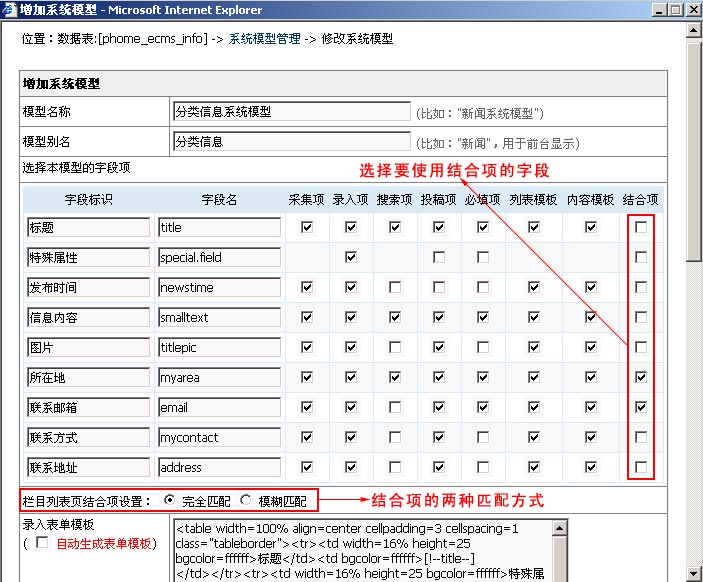
Task: Click the Internet Explorer icon in title bar
Action: (x=9, y=10)
